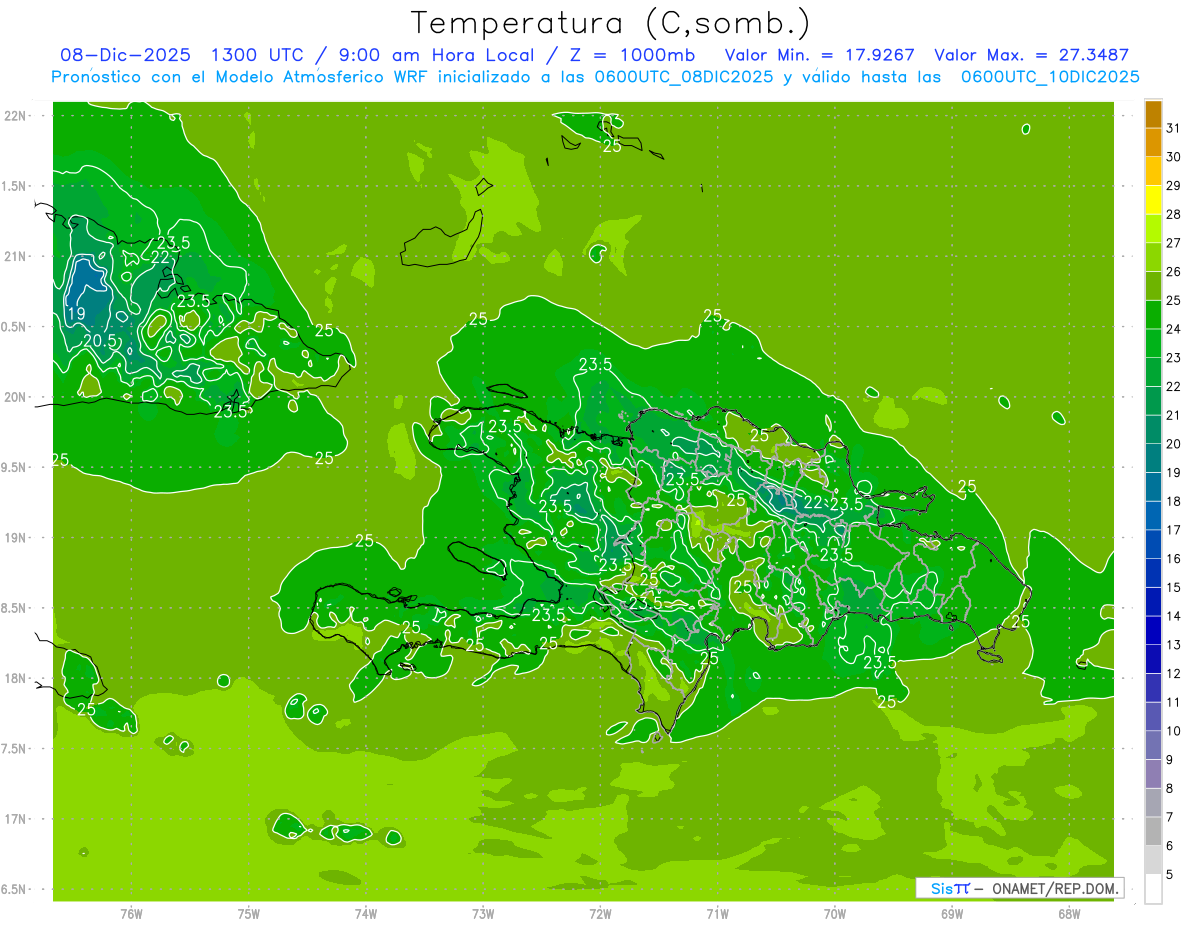
Task: Click the '22N' latitude axis label
Action: pos(16,116)
